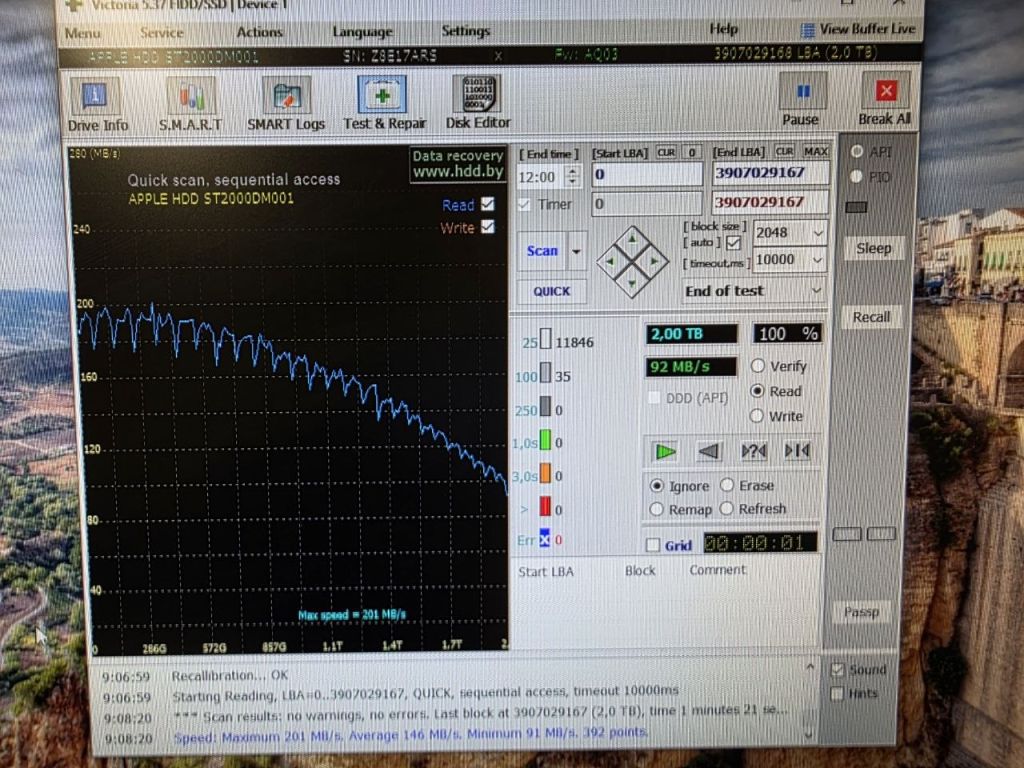Viewport: 1024px width, 768px height.
Task: Toggle the Read graph checkbox
Action: pos(488,204)
